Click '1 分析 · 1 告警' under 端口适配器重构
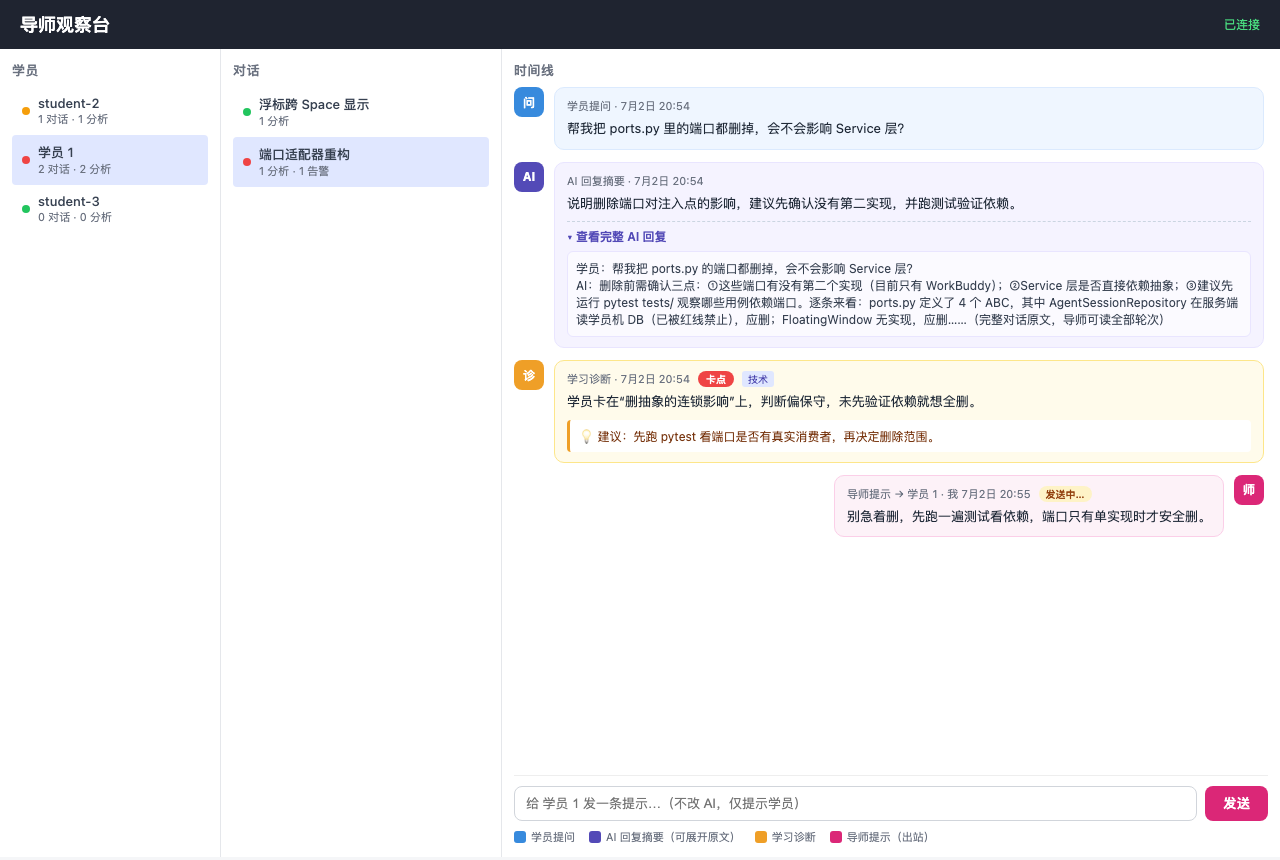The image size is (1280, 860). pyautogui.click(x=294, y=171)
